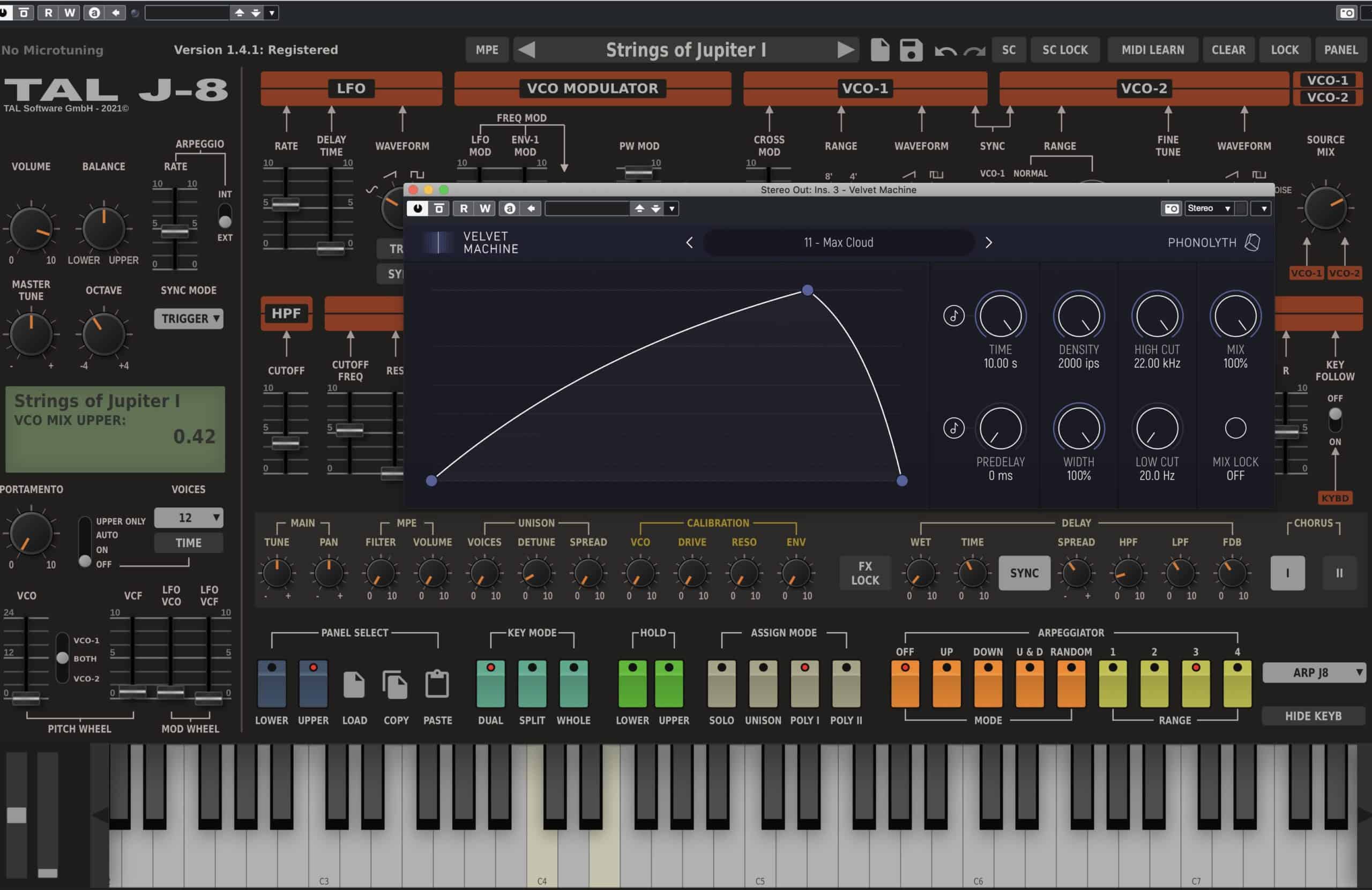
Task: Bypass Velvet Machine with power icon
Action: [417, 208]
